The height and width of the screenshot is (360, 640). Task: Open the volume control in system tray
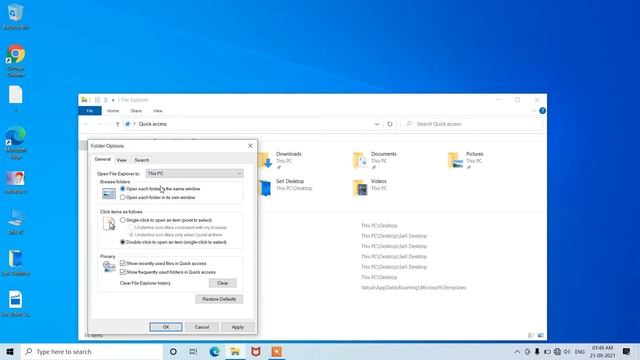tap(567, 351)
